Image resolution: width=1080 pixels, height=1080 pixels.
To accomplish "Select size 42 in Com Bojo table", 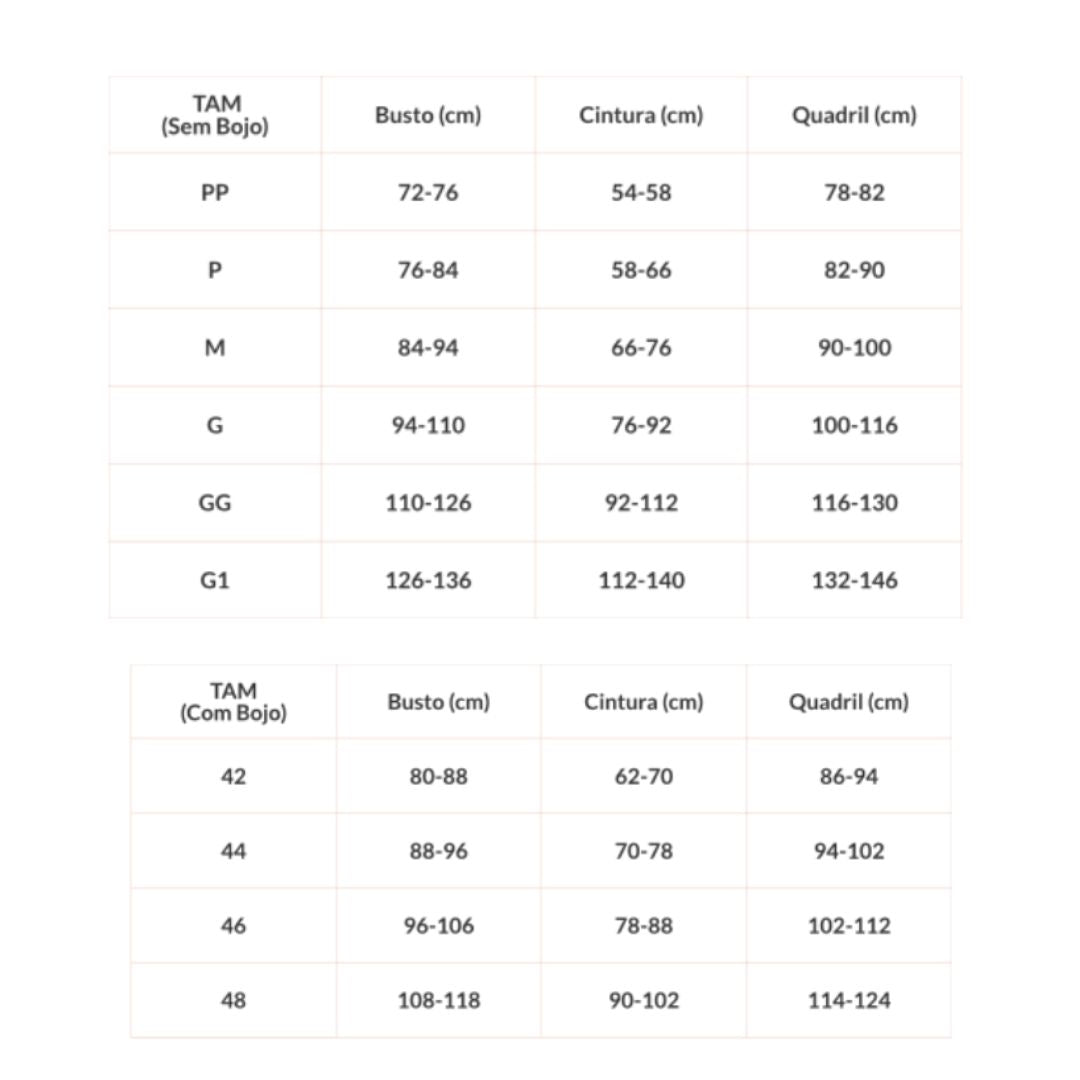I will (233, 776).
